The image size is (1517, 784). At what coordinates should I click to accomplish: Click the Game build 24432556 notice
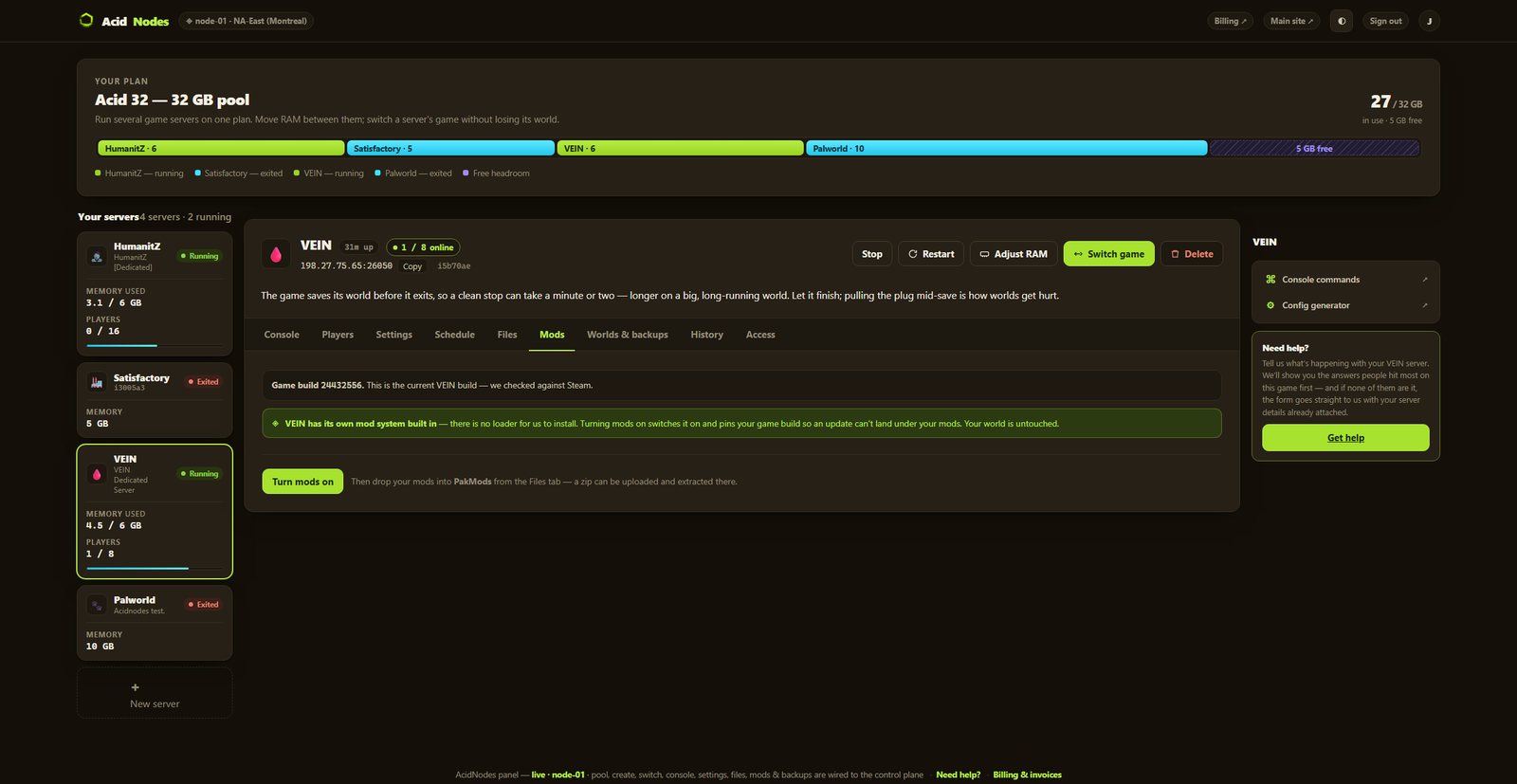[x=741, y=385]
